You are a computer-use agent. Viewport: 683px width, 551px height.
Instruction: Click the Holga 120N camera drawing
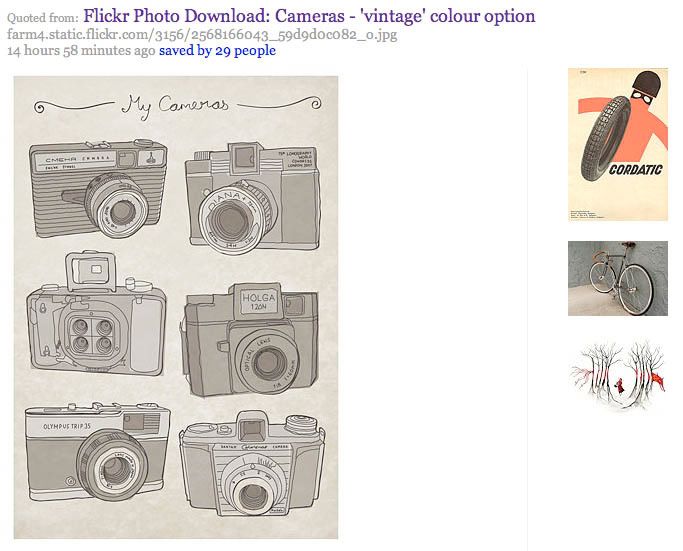coord(251,340)
